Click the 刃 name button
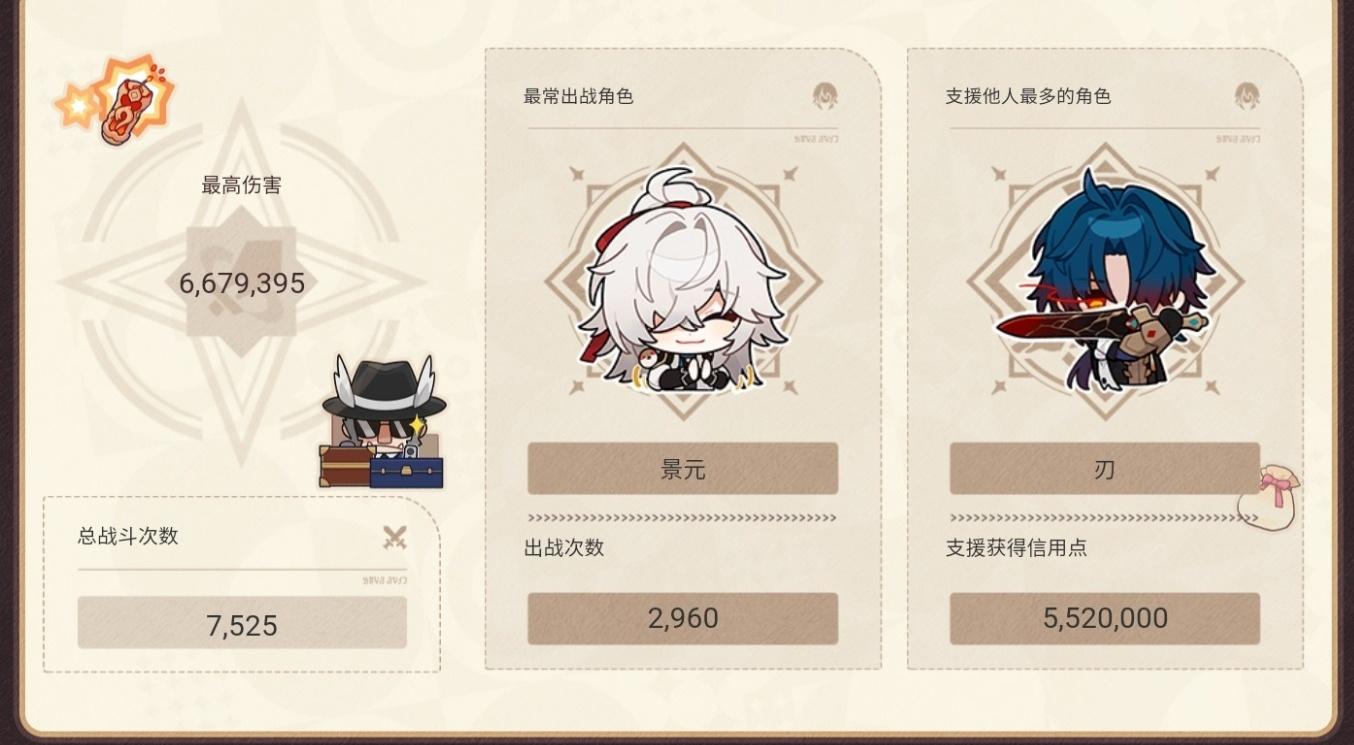 (x=1104, y=469)
